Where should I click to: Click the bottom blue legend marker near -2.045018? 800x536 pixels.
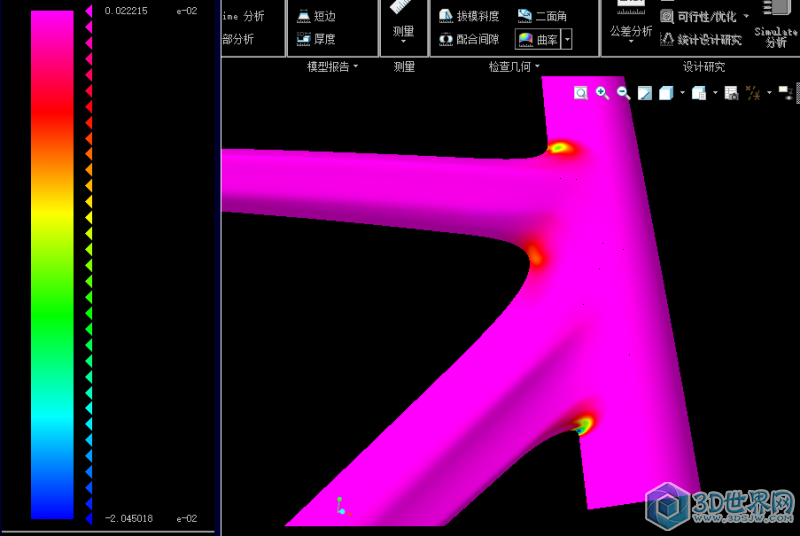click(89, 519)
